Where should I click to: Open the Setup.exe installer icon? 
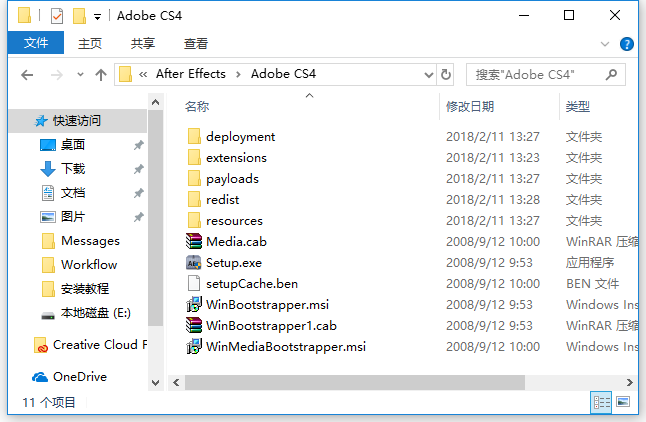tap(194, 263)
